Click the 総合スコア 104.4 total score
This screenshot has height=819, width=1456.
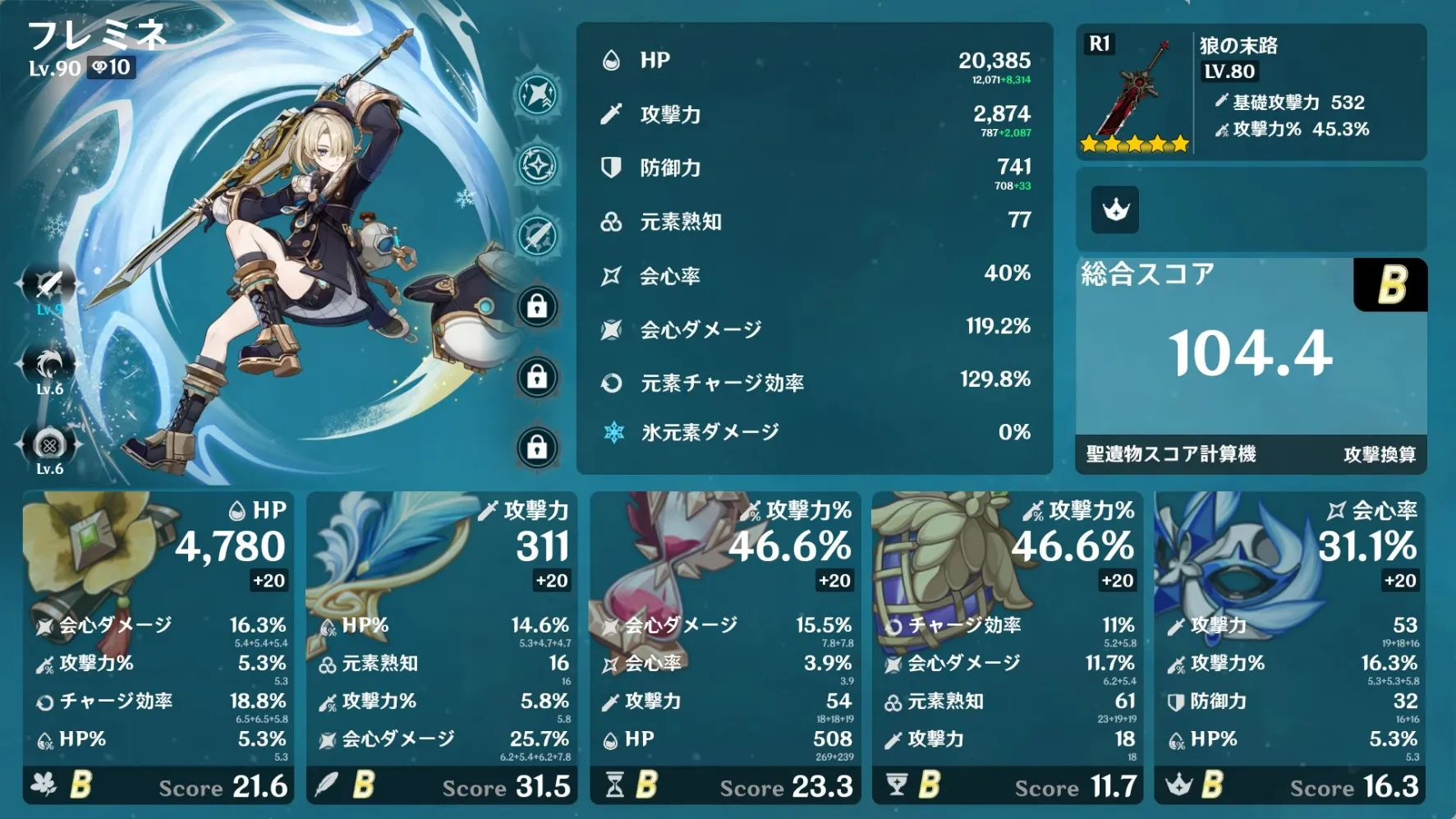click(1251, 353)
